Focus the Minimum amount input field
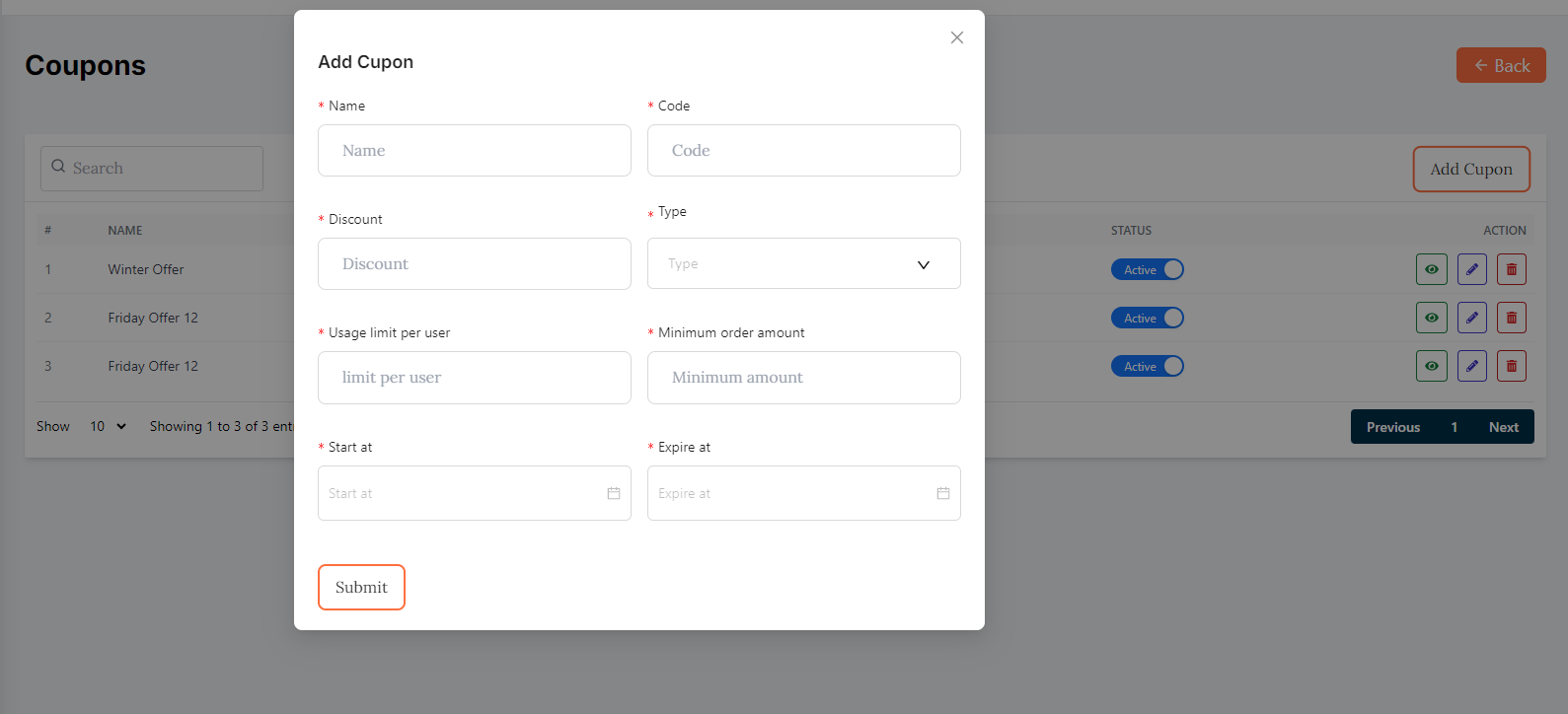 tap(803, 377)
